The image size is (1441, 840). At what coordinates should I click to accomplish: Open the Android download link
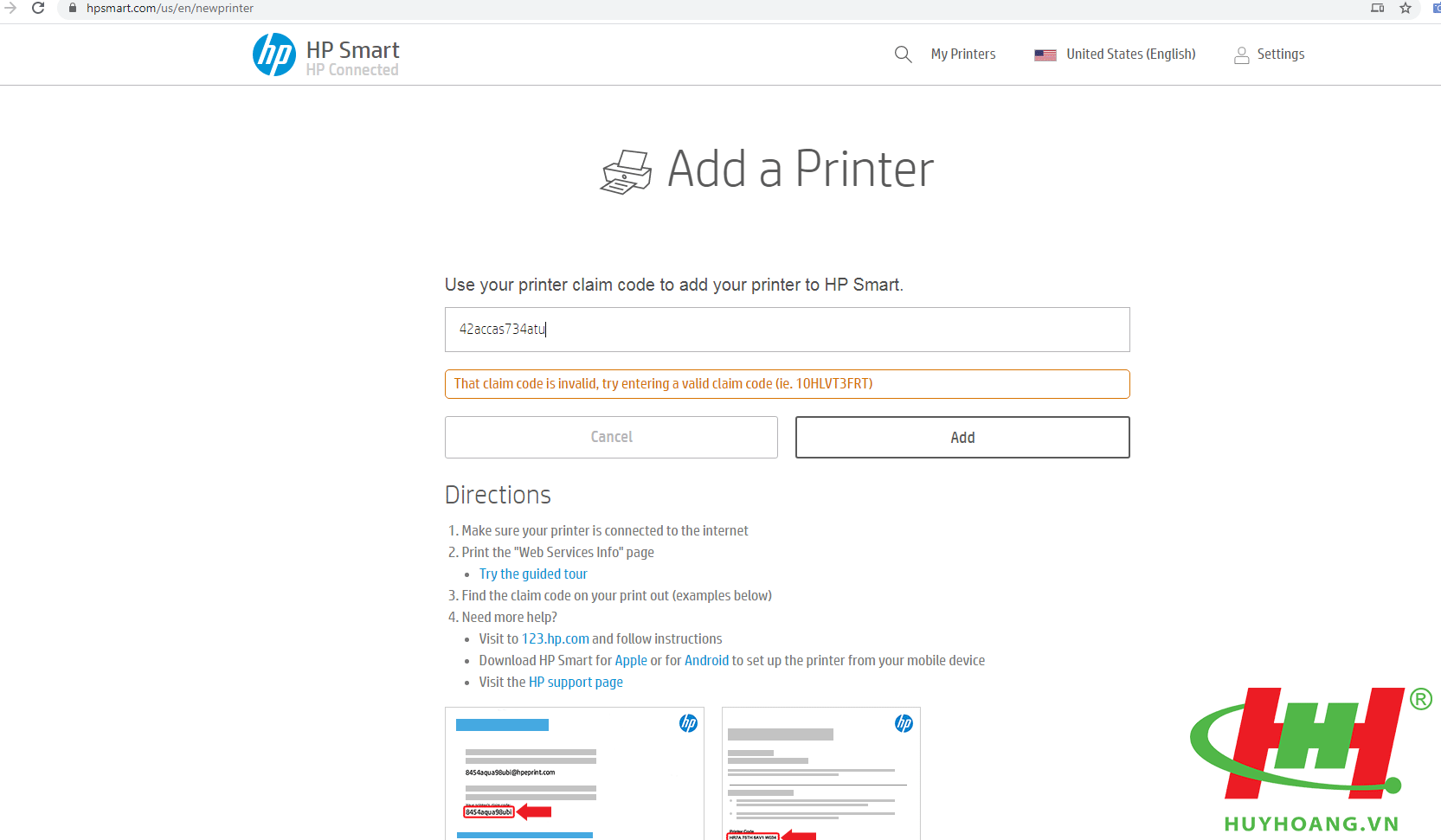(706, 660)
